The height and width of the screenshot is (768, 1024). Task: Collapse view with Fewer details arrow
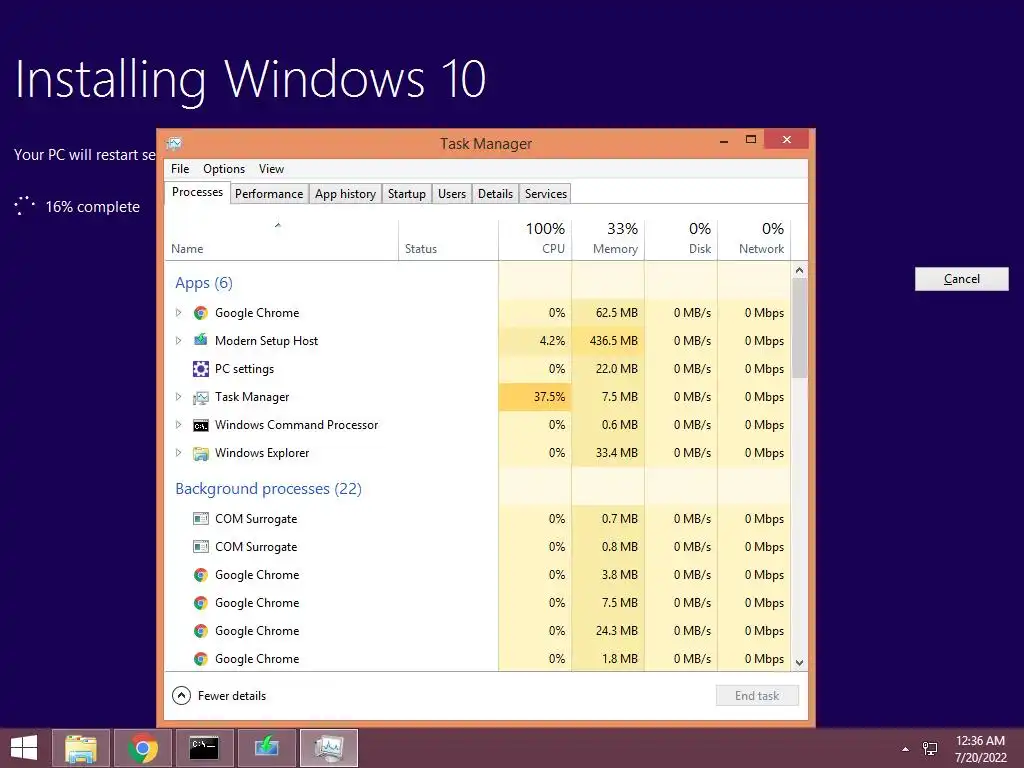[181, 696]
